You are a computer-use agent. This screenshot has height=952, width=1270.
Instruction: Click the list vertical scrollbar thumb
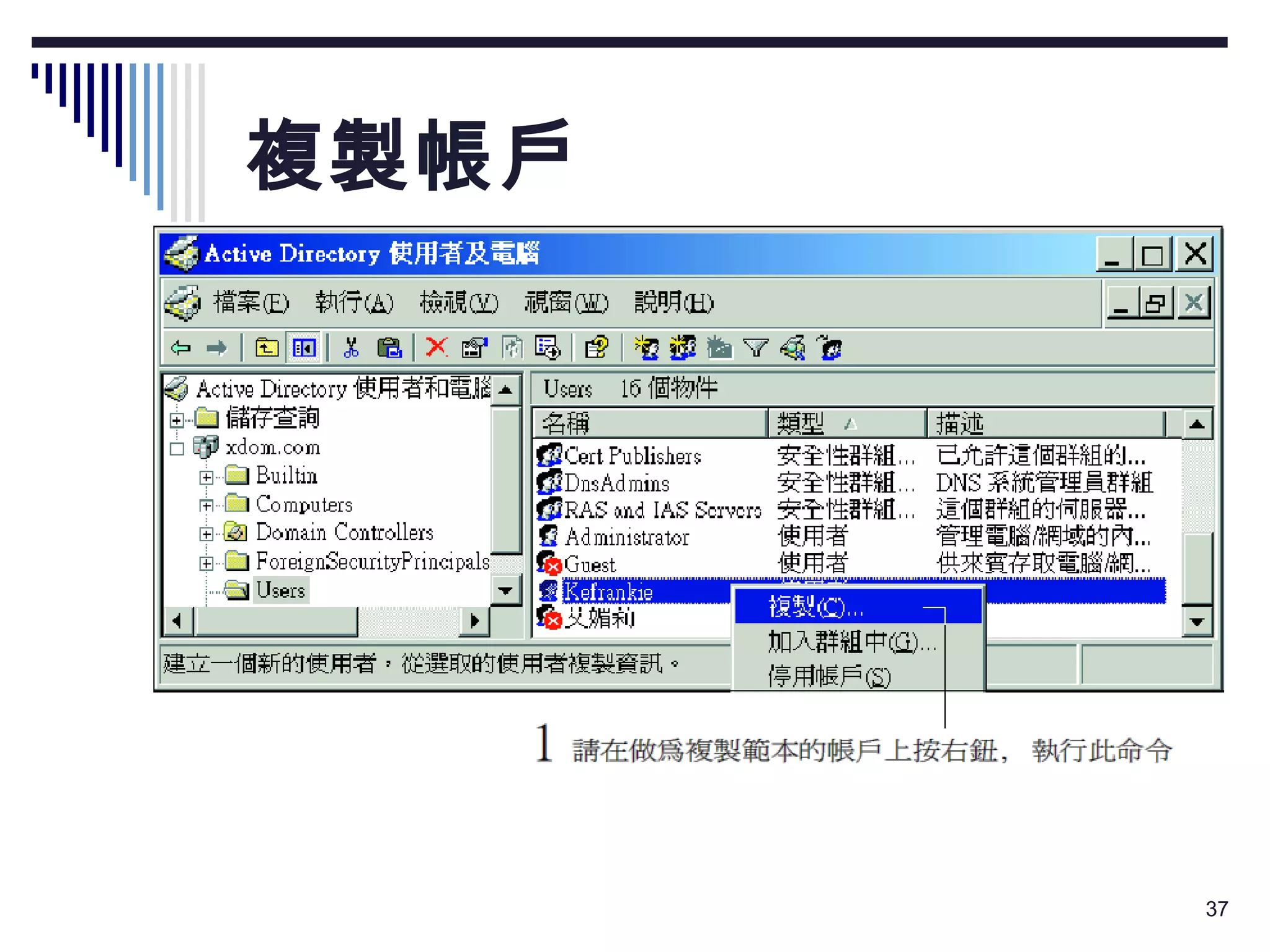tap(1197, 568)
